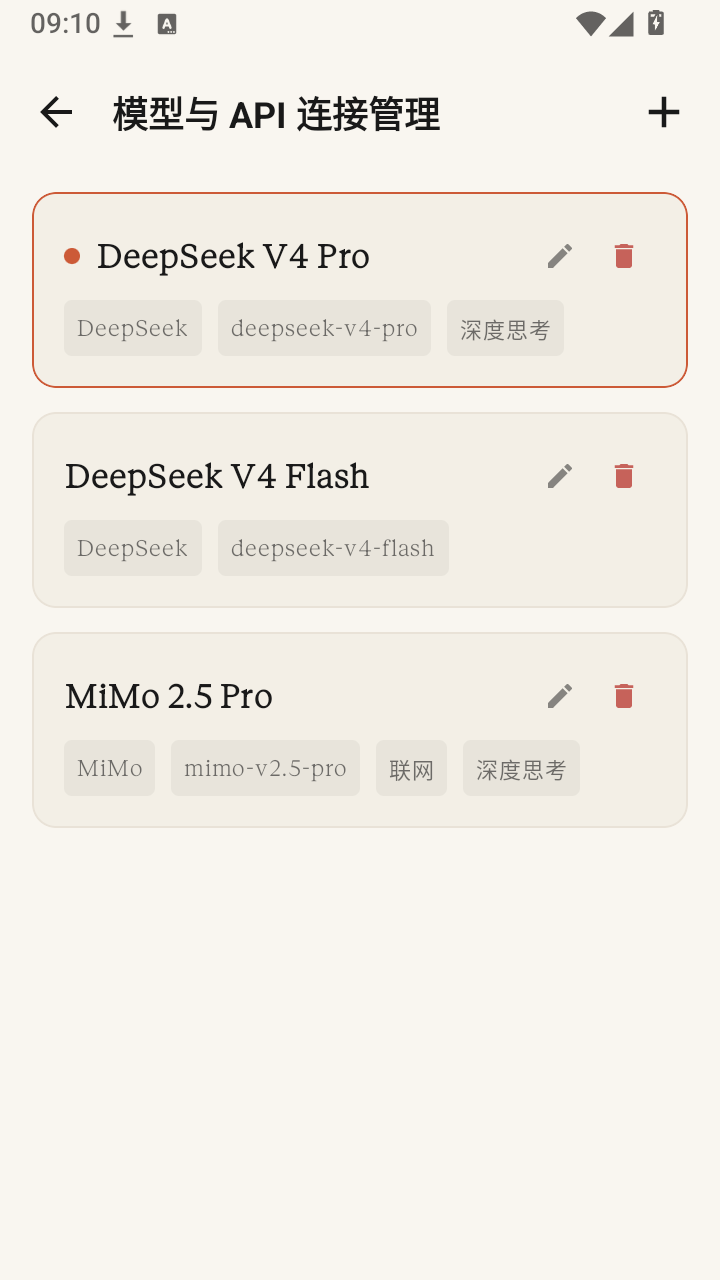Open the download notification in status bar
Screen dimensions: 720x1280
pyautogui.click(x=123, y=24)
